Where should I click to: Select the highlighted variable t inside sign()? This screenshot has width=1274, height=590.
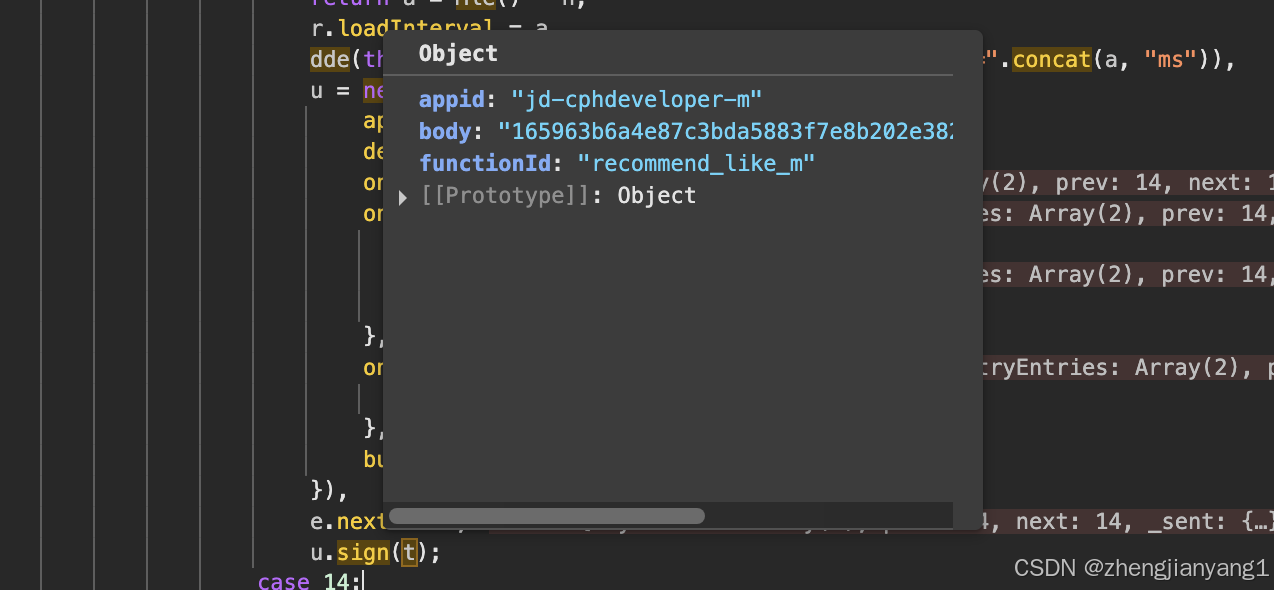[408, 552]
